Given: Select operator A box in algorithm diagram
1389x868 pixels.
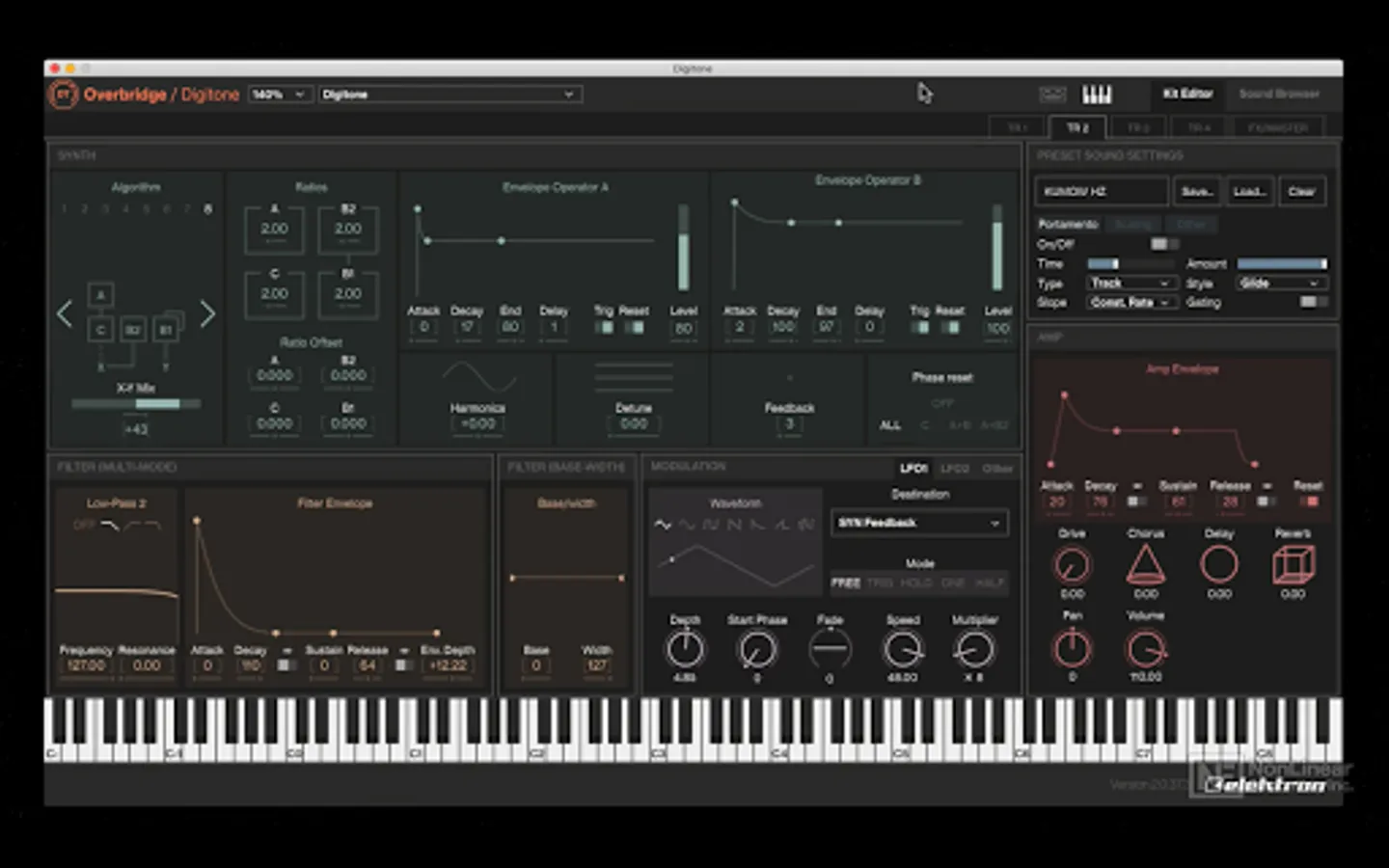Looking at the screenshot, I should [100, 295].
